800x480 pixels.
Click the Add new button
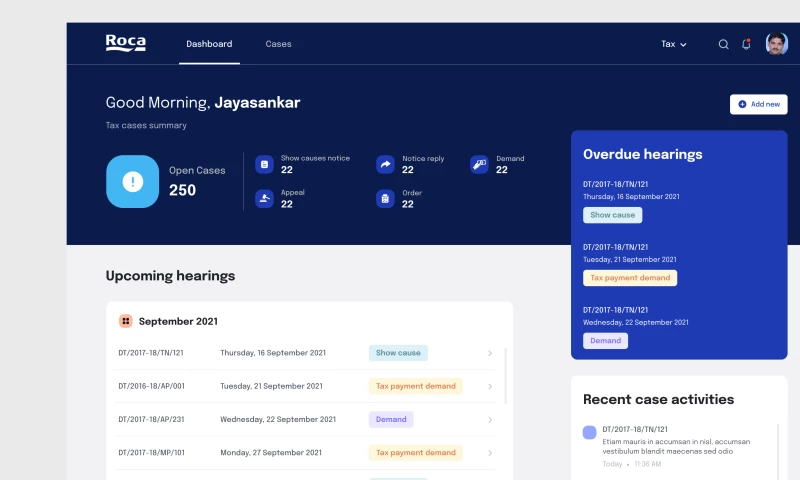pyautogui.click(x=758, y=104)
